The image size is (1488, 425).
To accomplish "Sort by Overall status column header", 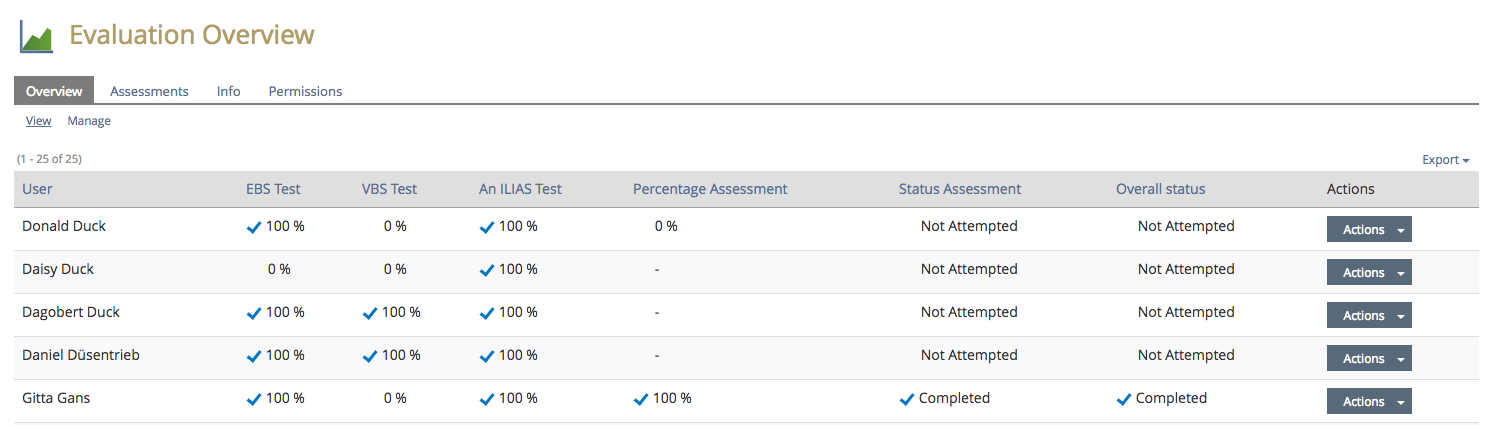I will (1160, 189).
